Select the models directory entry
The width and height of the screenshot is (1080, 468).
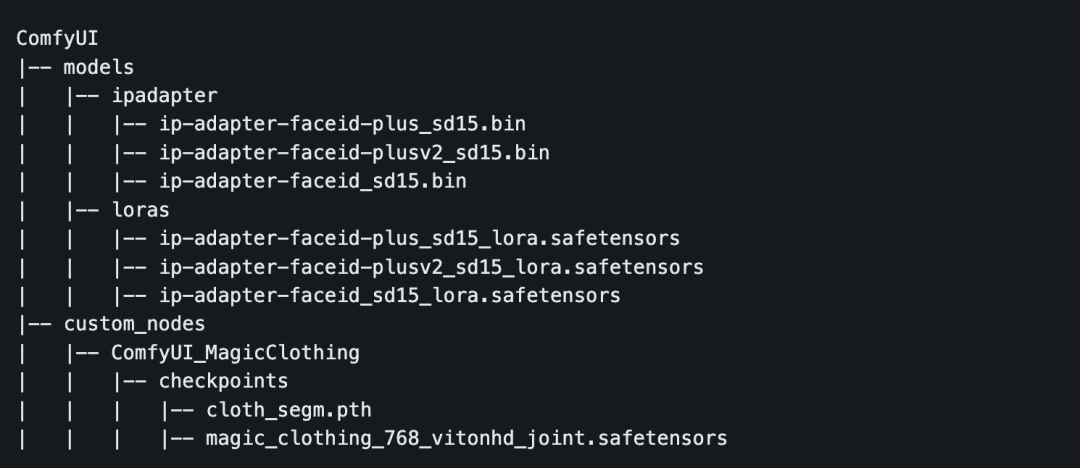(98, 67)
